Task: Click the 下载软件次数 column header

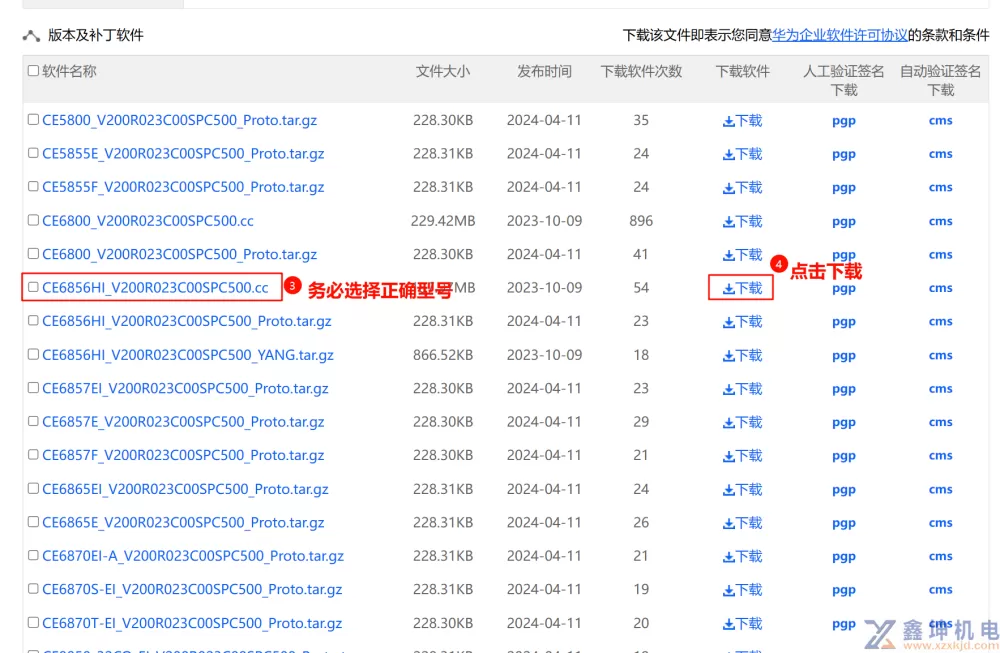Action: click(x=641, y=71)
